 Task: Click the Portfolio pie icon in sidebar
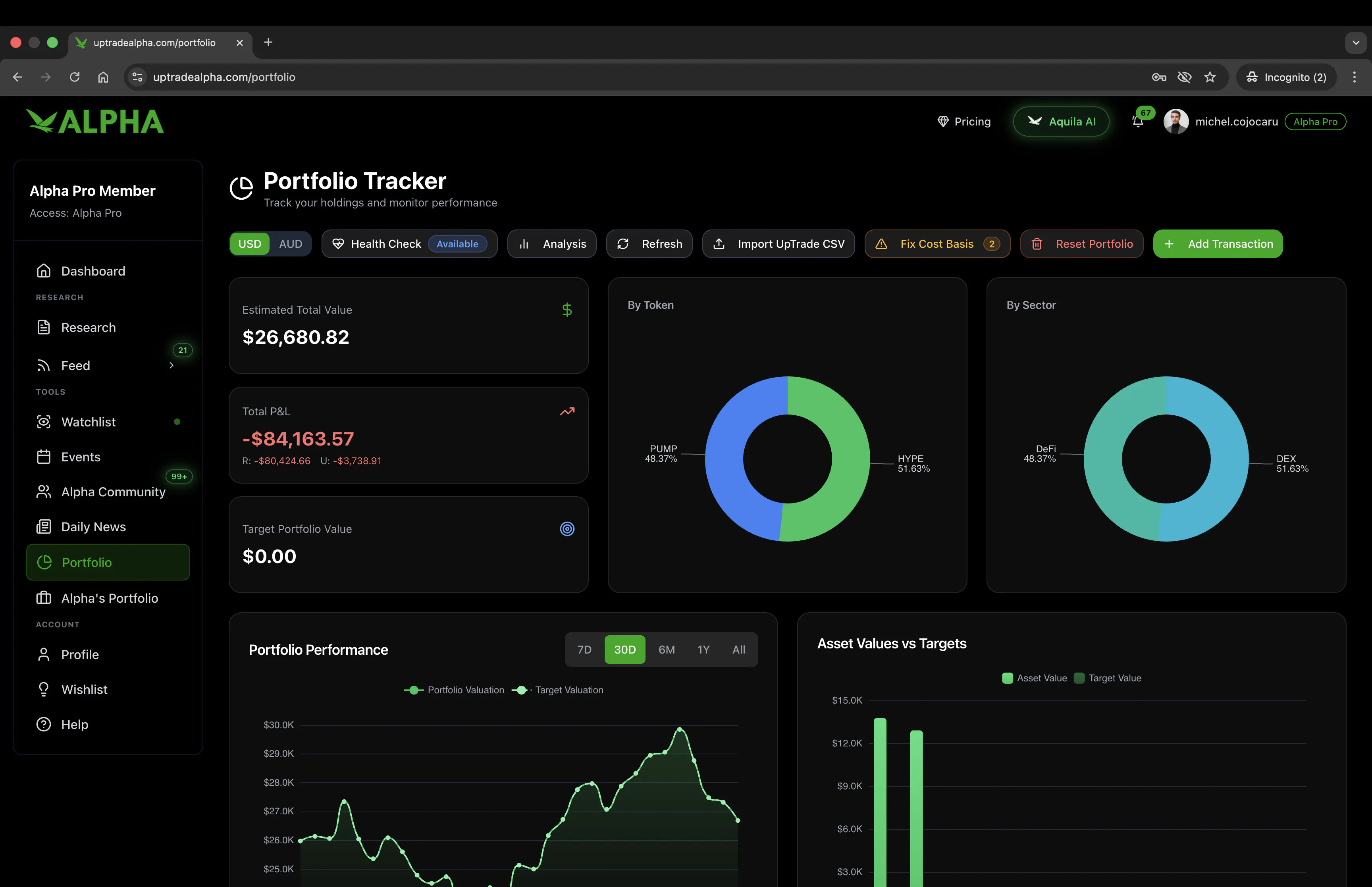[44, 562]
